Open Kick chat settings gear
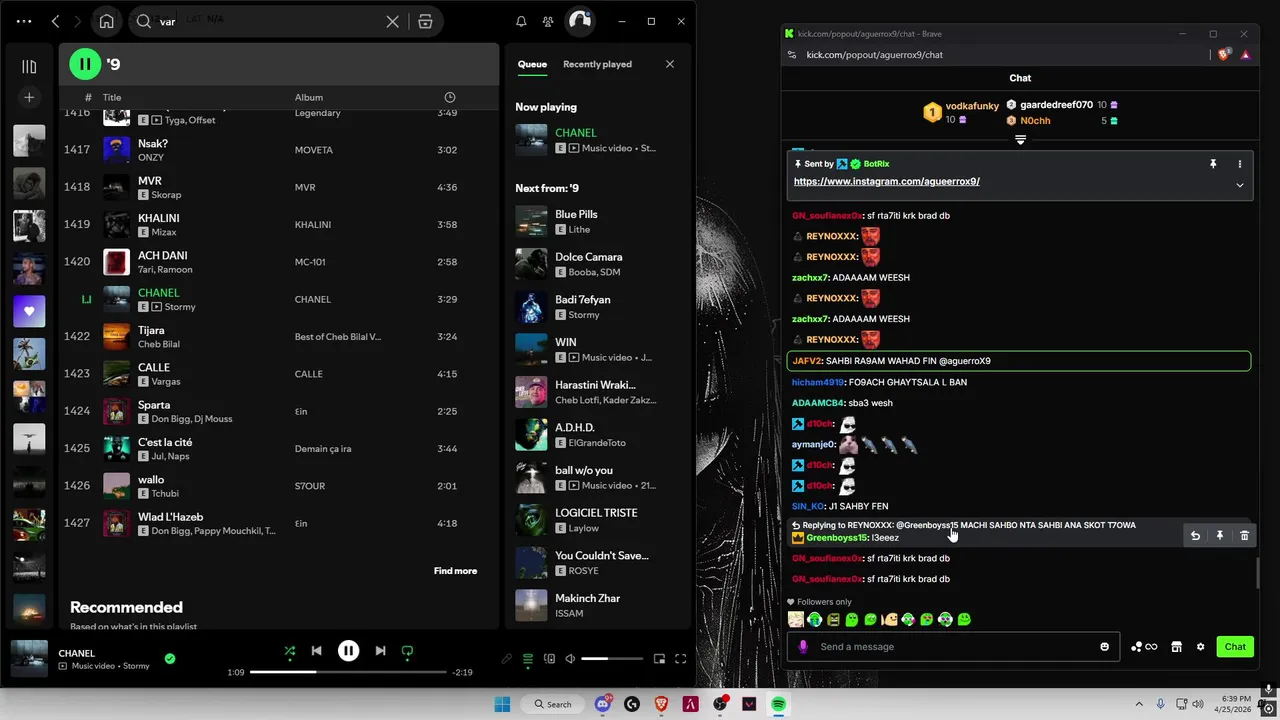This screenshot has height=720, width=1280. tap(1200, 647)
